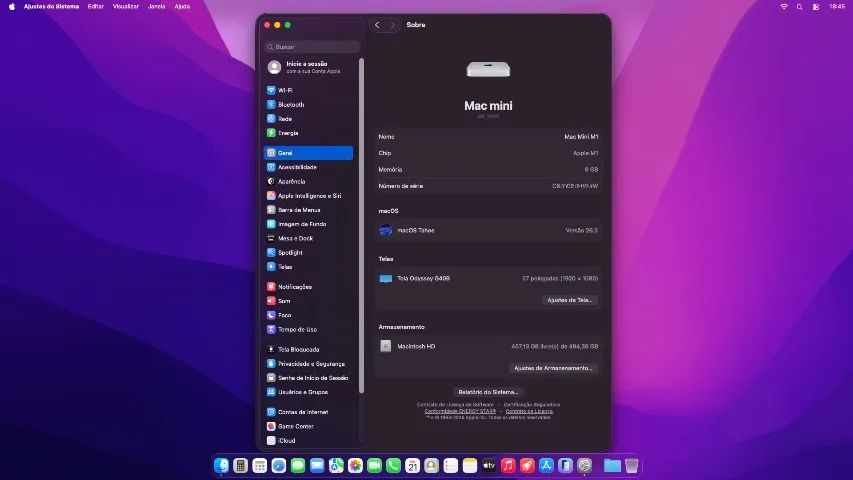
Task: Open Som settings in the sidebar
Action: coord(308,301)
